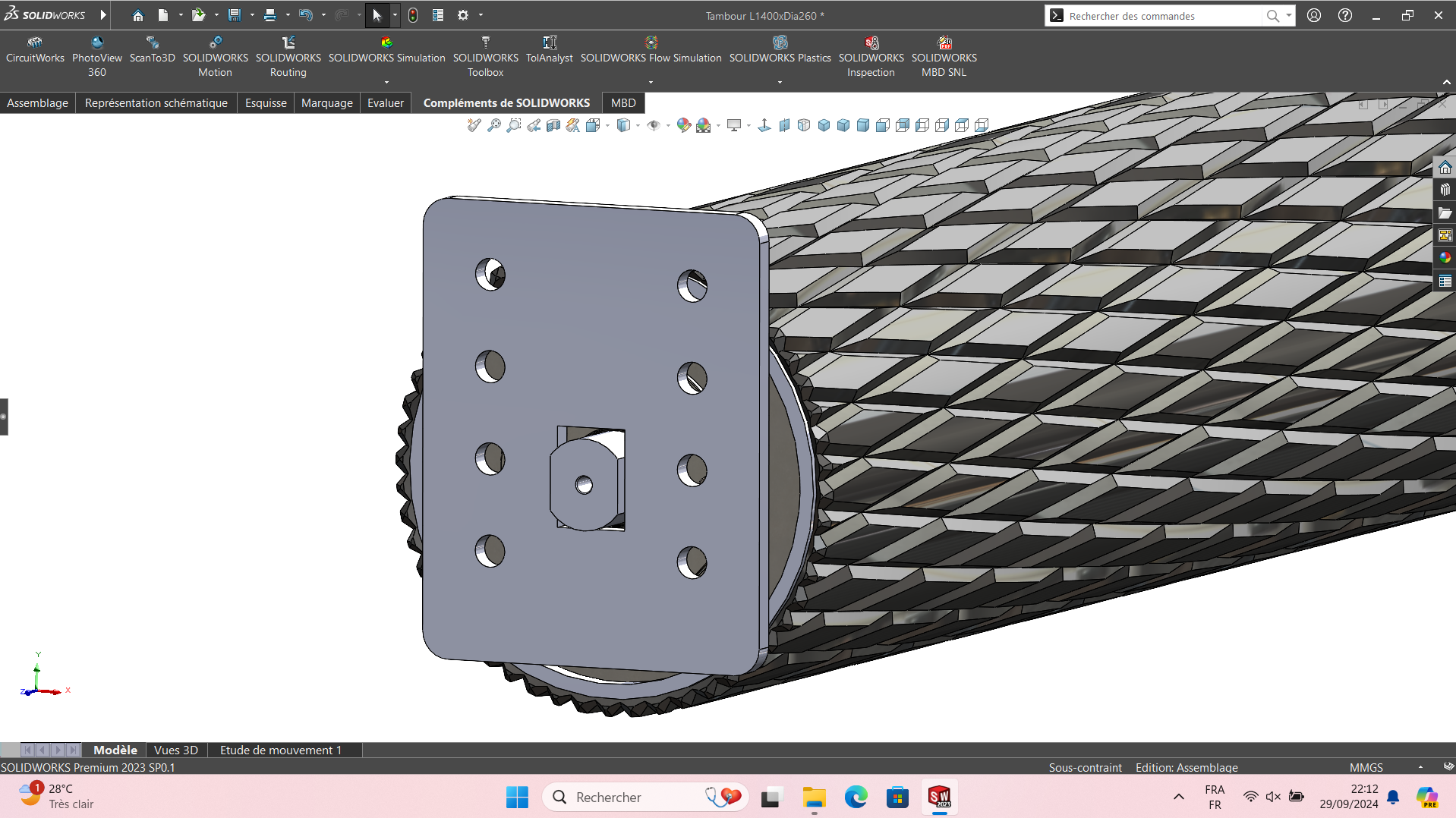Open the Options gear icon
1456x818 pixels.
[463, 15]
